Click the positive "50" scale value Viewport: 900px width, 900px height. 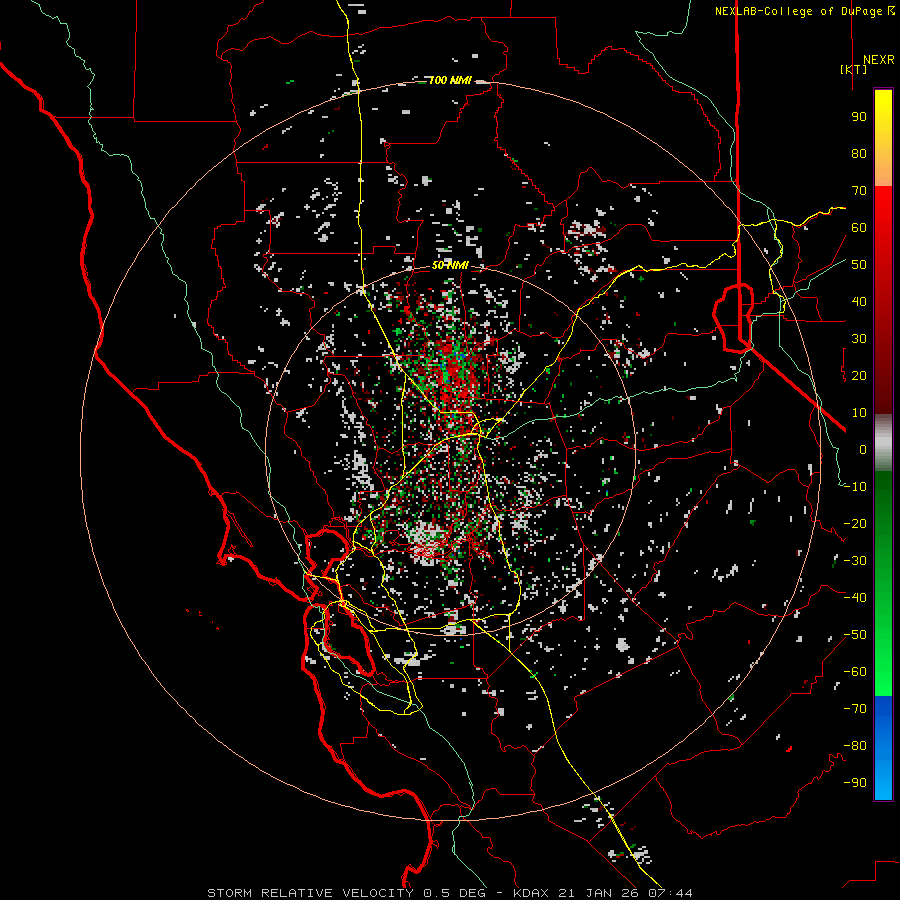[859, 265]
